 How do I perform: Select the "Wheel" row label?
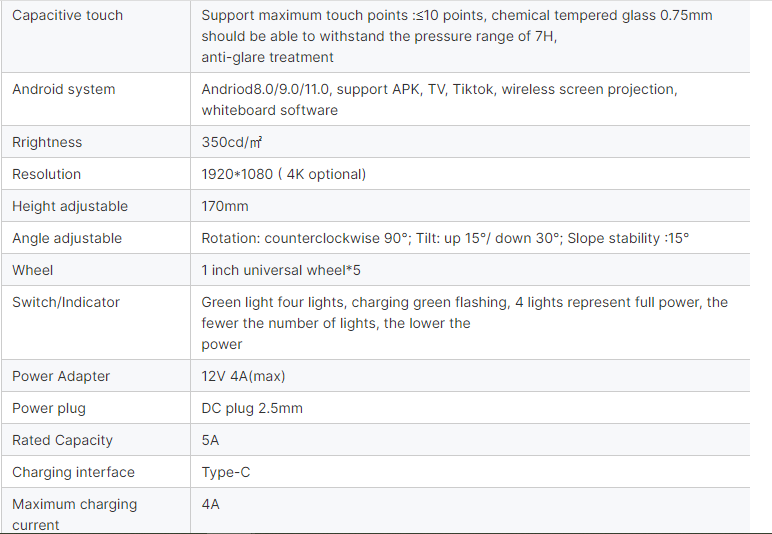point(33,271)
